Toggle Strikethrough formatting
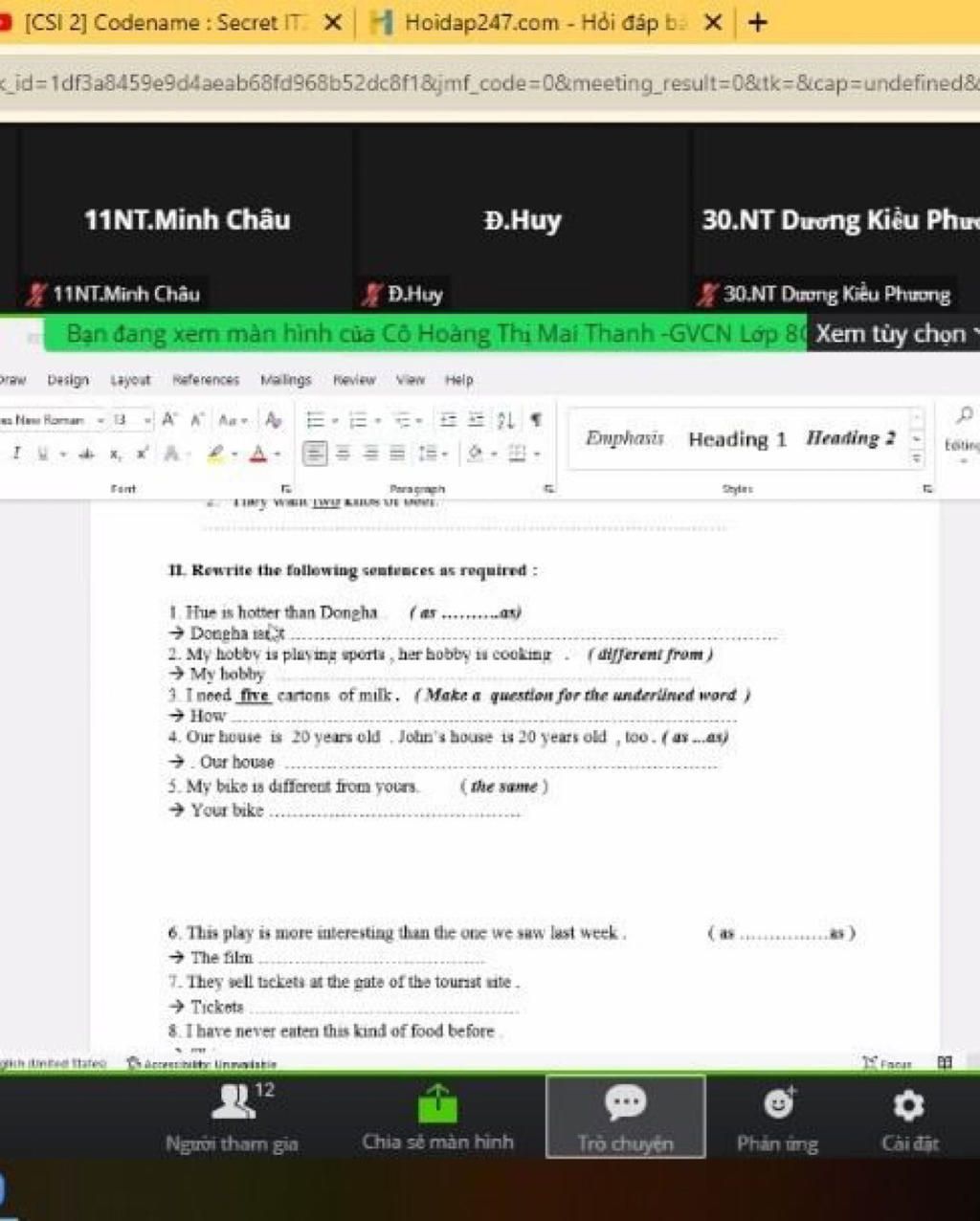 click(x=87, y=454)
